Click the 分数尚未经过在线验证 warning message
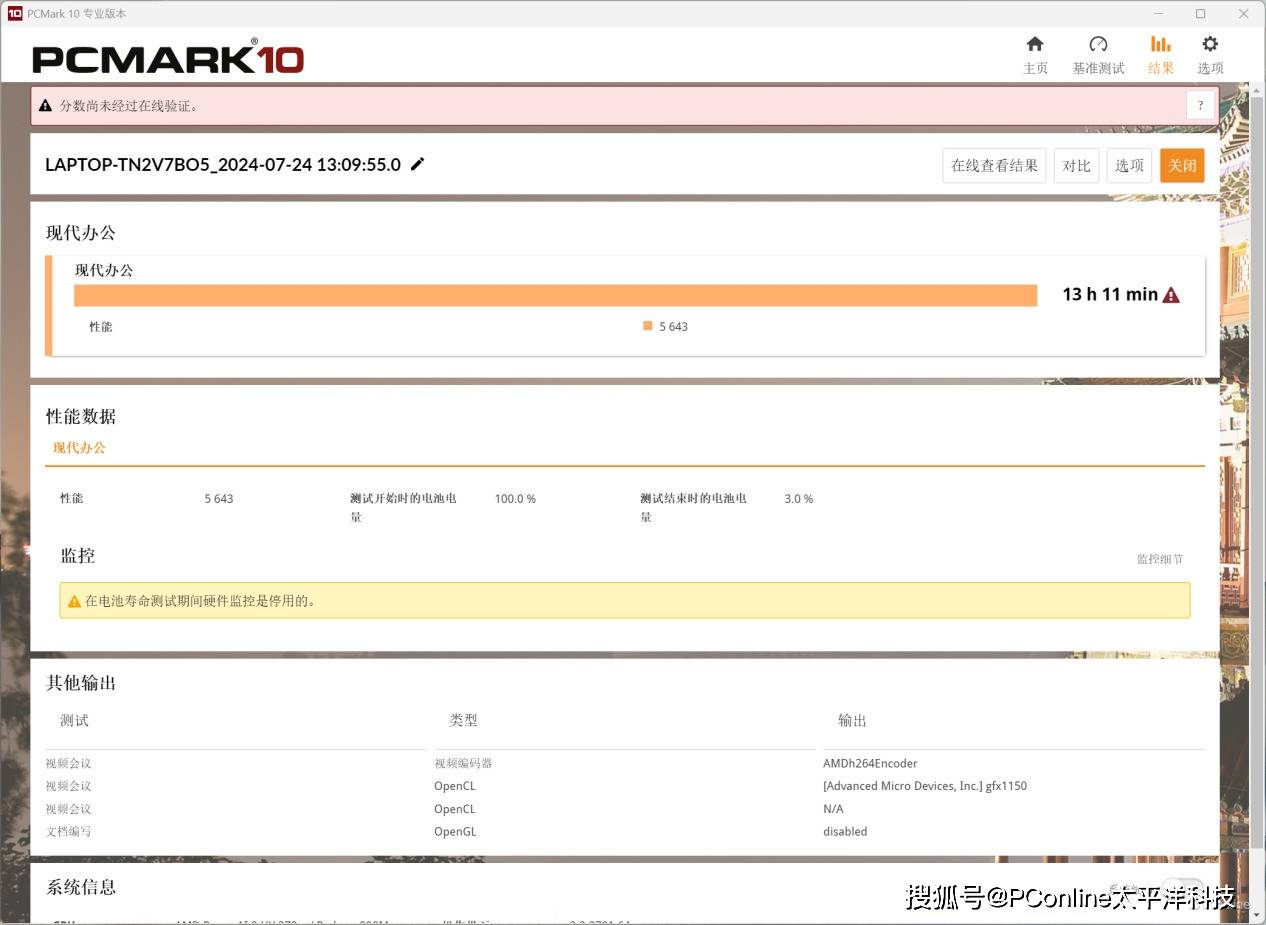Viewport: 1266px width, 925px height. (129, 105)
